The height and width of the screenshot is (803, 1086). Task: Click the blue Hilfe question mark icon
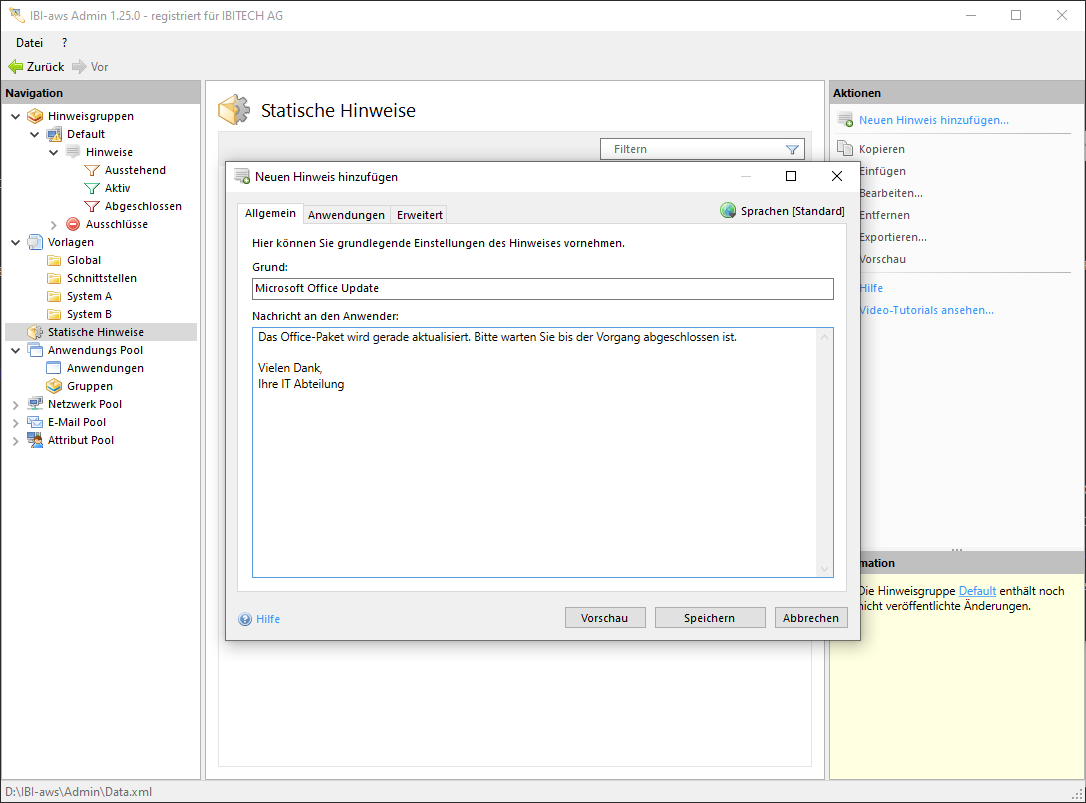245,619
